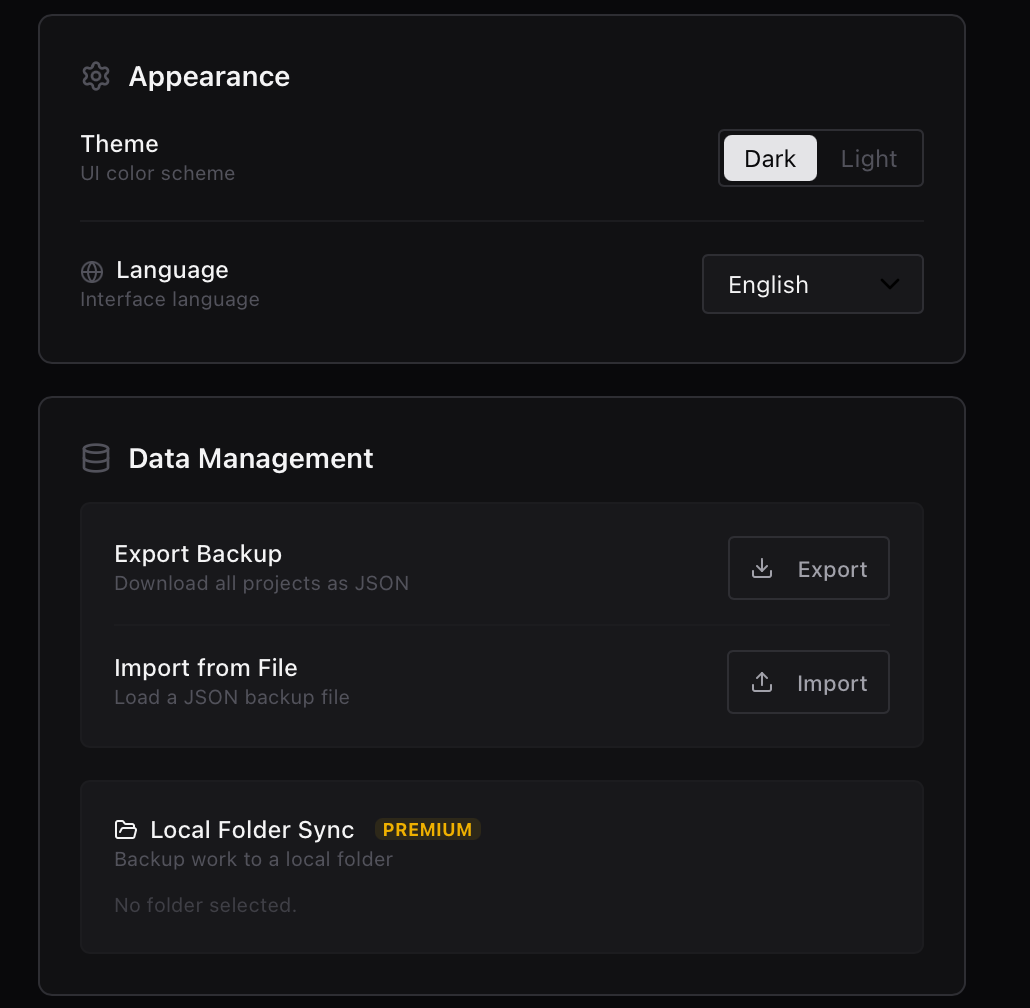This screenshot has height=1008, width=1030.
Task: Click the globe icon beside Language
Action: [93, 270]
